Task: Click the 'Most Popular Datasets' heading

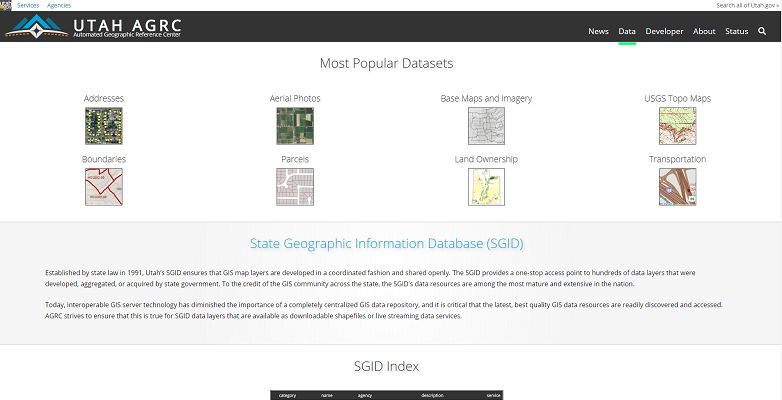Action: (x=387, y=63)
